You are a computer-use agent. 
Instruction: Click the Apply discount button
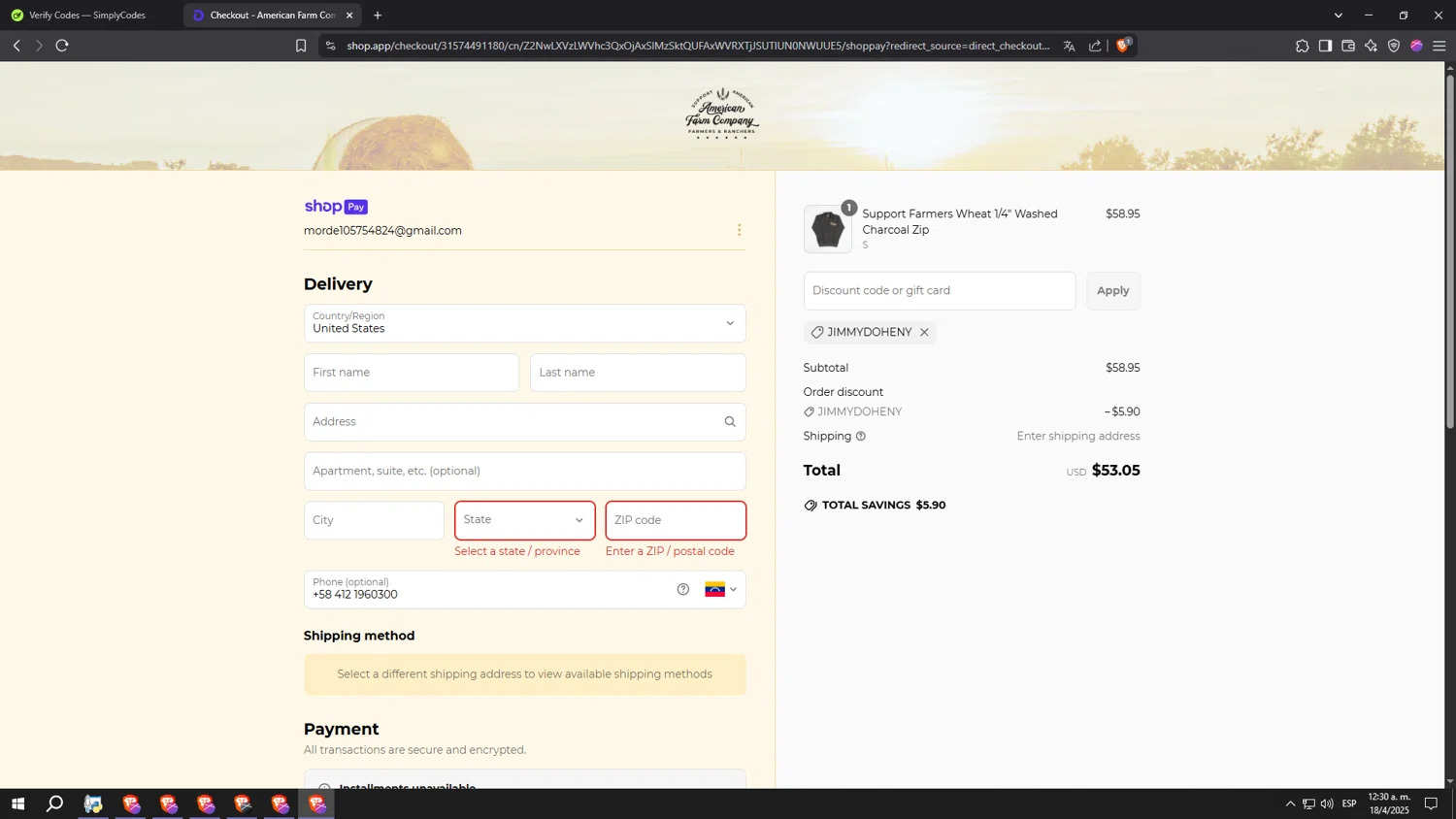pos(1112,291)
